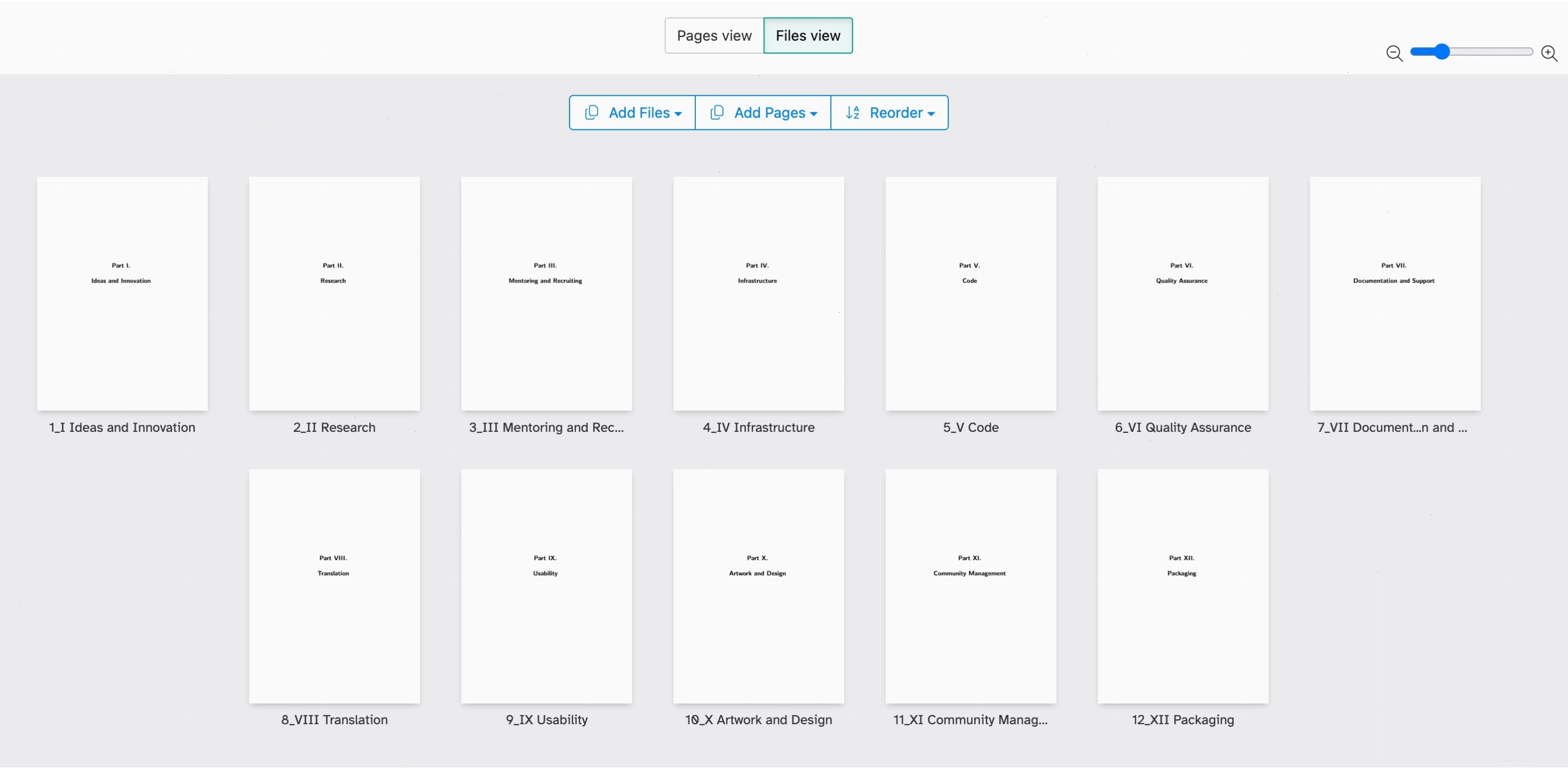Click the file name '7_VII Document...n and ...'
This screenshot has height=769, width=1568.
coord(1392,427)
